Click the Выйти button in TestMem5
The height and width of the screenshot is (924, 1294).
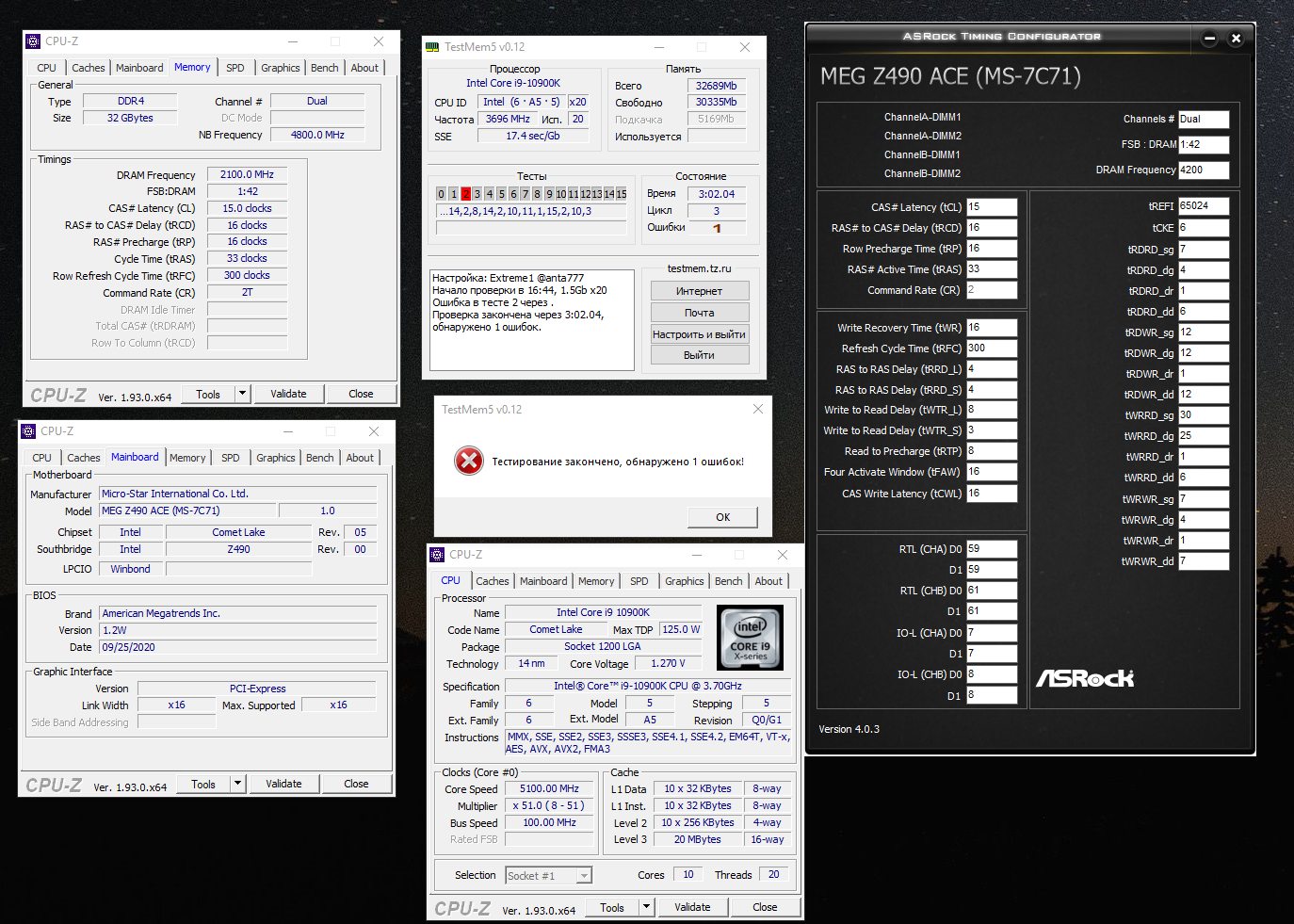point(700,355)
